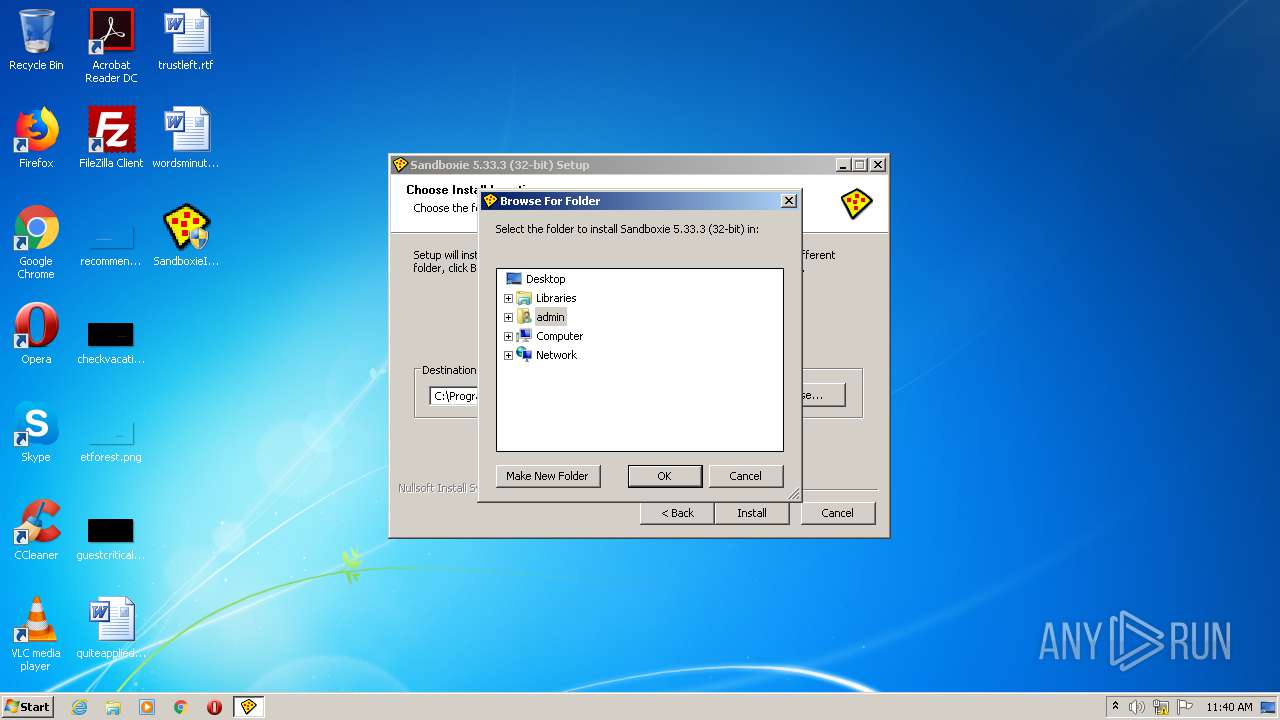This screenshot has width=1280, height=720.
Task: Click Cancel in Sandboxie Setup window
Action: coord(837,513)
